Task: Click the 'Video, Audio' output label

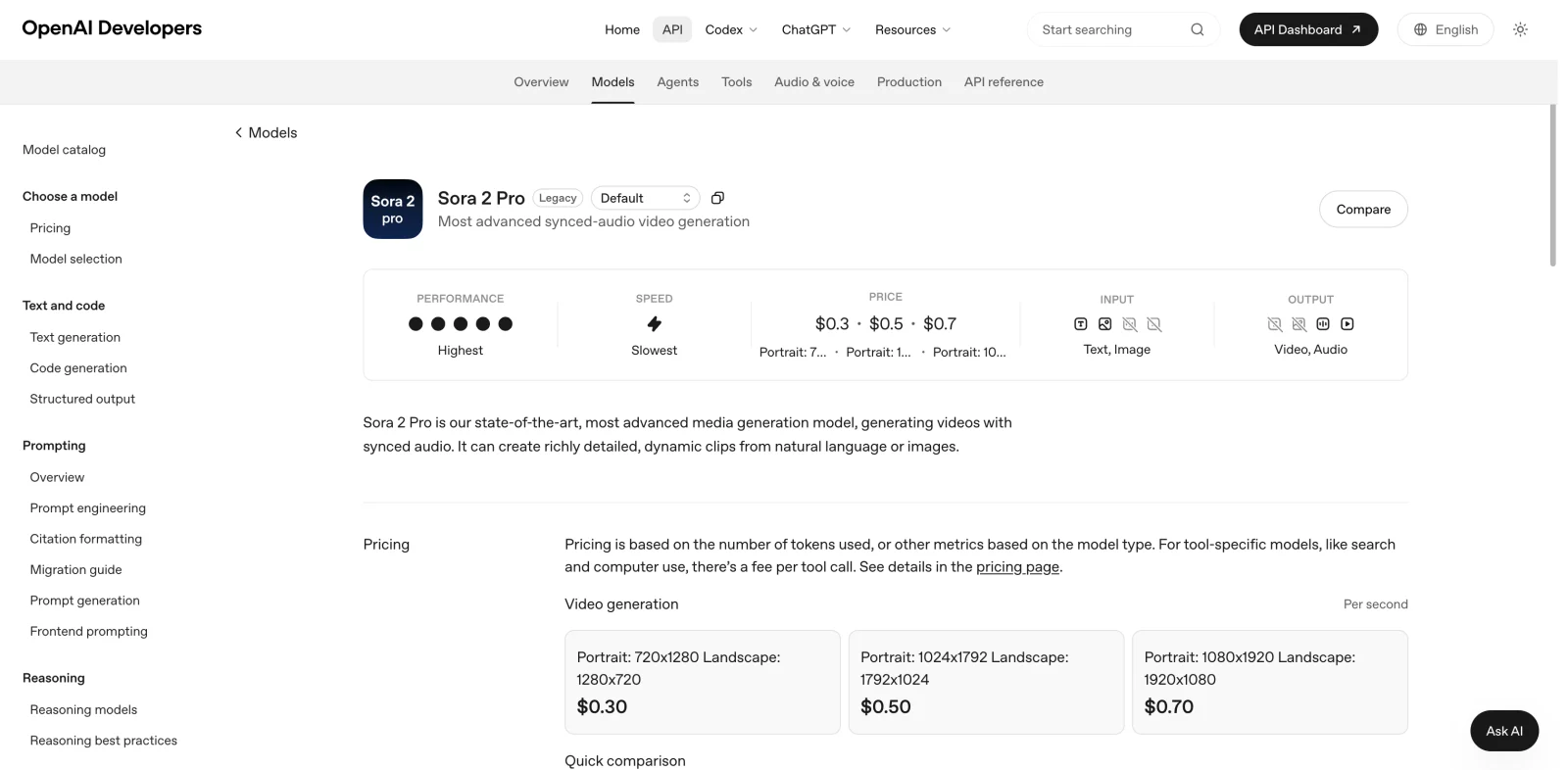Action: tap(1310, 350)
